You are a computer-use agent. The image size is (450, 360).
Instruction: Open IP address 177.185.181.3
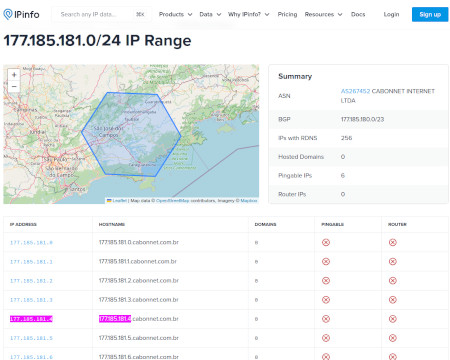tap(31, 300)
